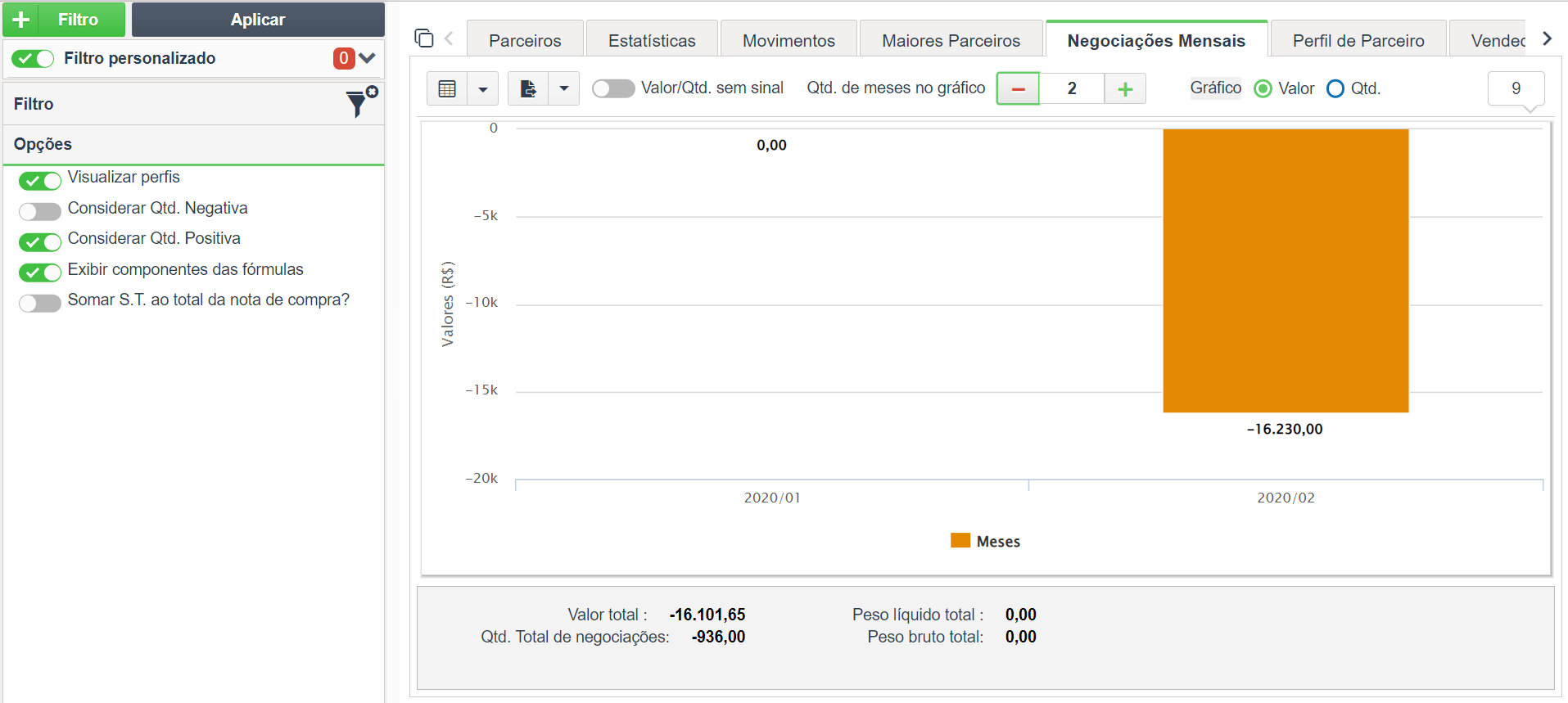Increase months with the plus button
This screenshot has width=1568, height=703.
tap(1125, 88)
